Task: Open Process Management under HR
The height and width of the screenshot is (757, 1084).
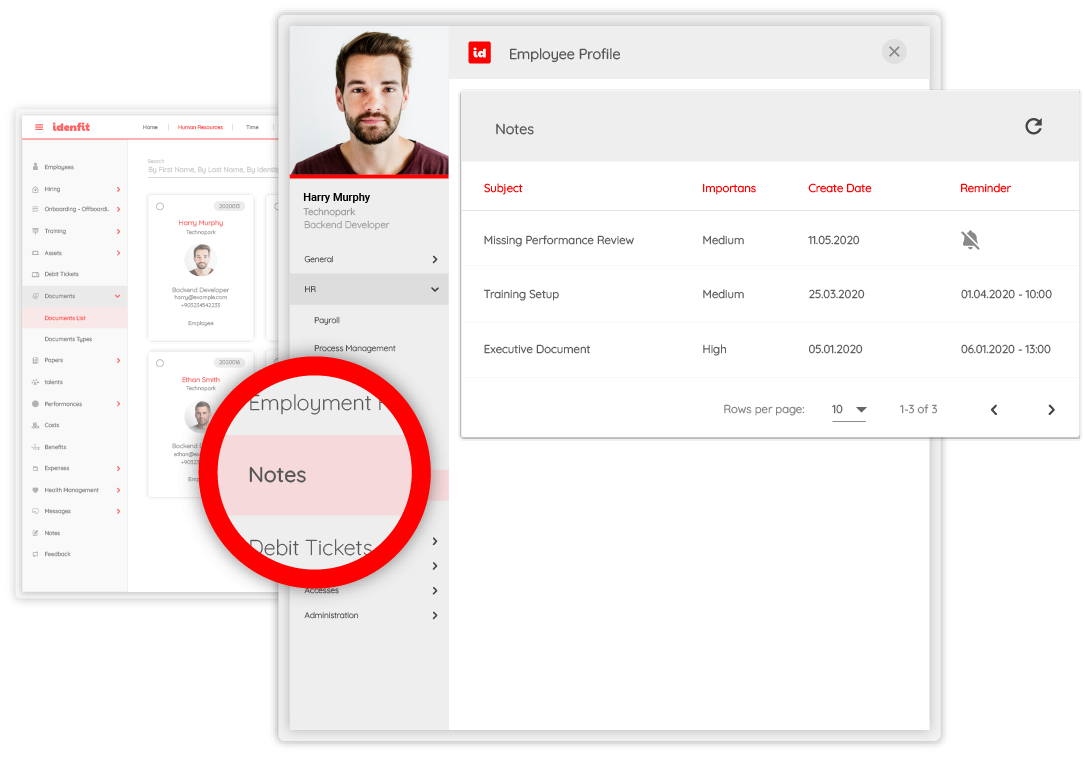Action: (x=355, y=348)
